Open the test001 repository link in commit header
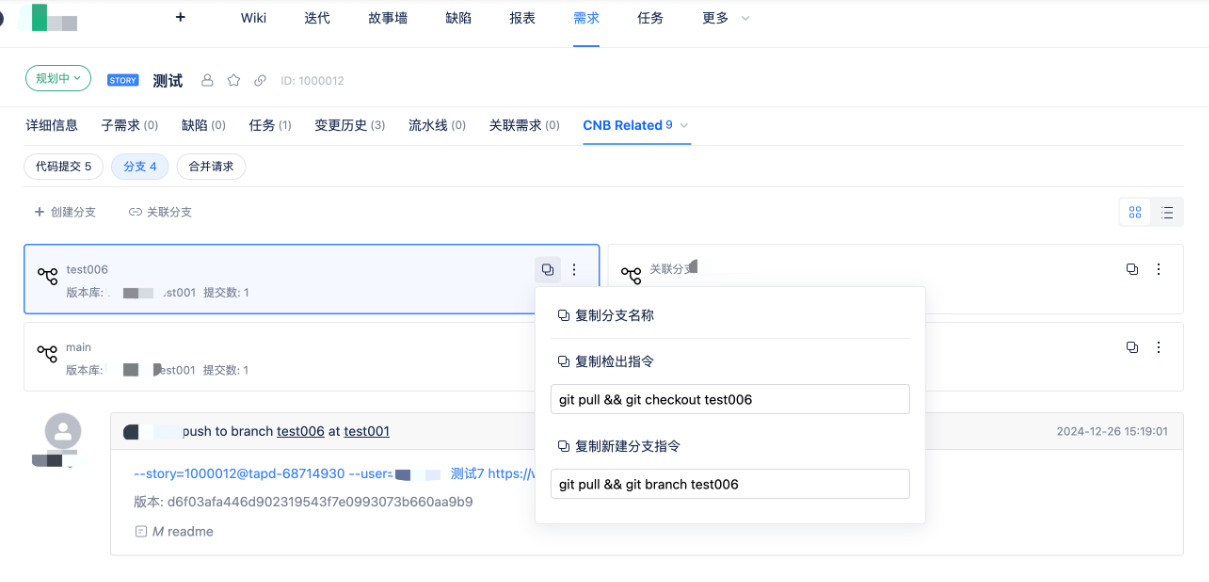Viewport: 1209px width, 582px height. coord(366,431)
